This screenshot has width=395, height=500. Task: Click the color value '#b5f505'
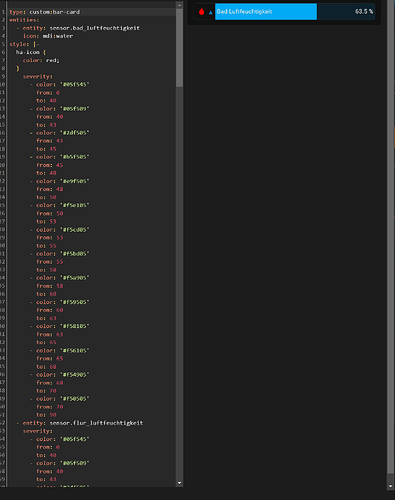75,157
